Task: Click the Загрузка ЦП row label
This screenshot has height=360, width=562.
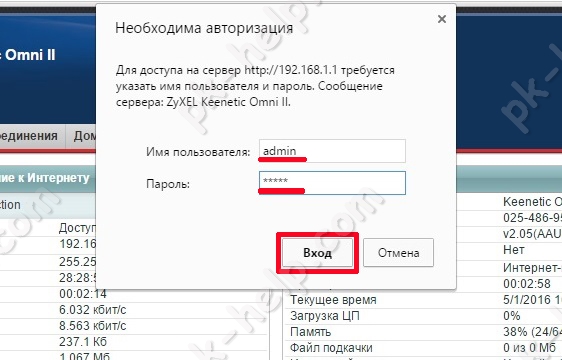Action: click(x=325, y=316)
